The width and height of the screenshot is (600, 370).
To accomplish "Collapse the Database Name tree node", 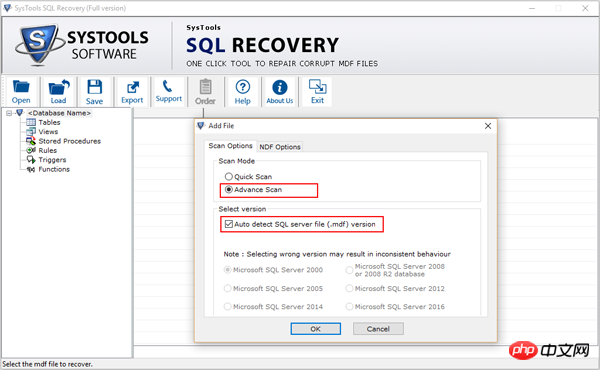I will (x=9, y=113).
